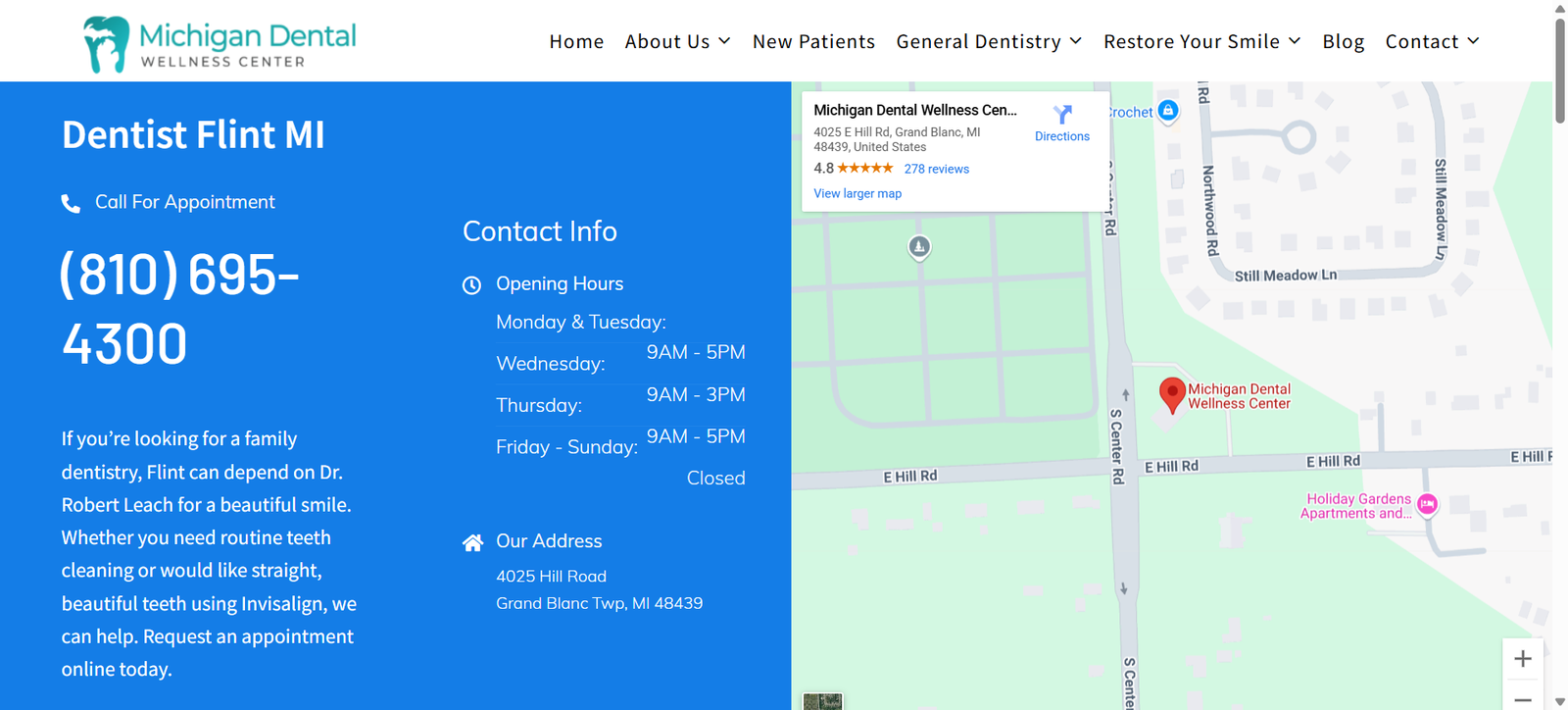Click the Directions arrow icon on map card
1568x710 pixels.
coord(1062,115)
